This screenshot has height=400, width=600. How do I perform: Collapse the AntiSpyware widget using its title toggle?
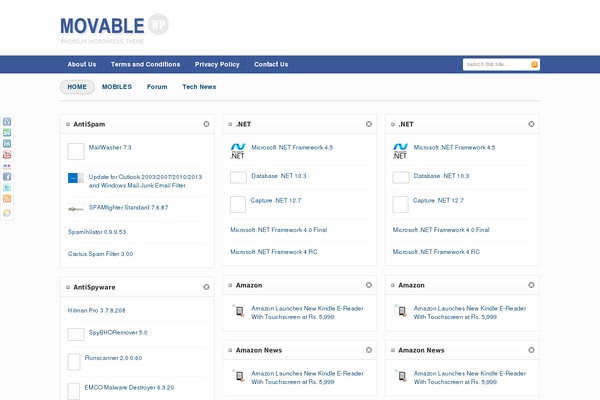click(x=68, y=287)
